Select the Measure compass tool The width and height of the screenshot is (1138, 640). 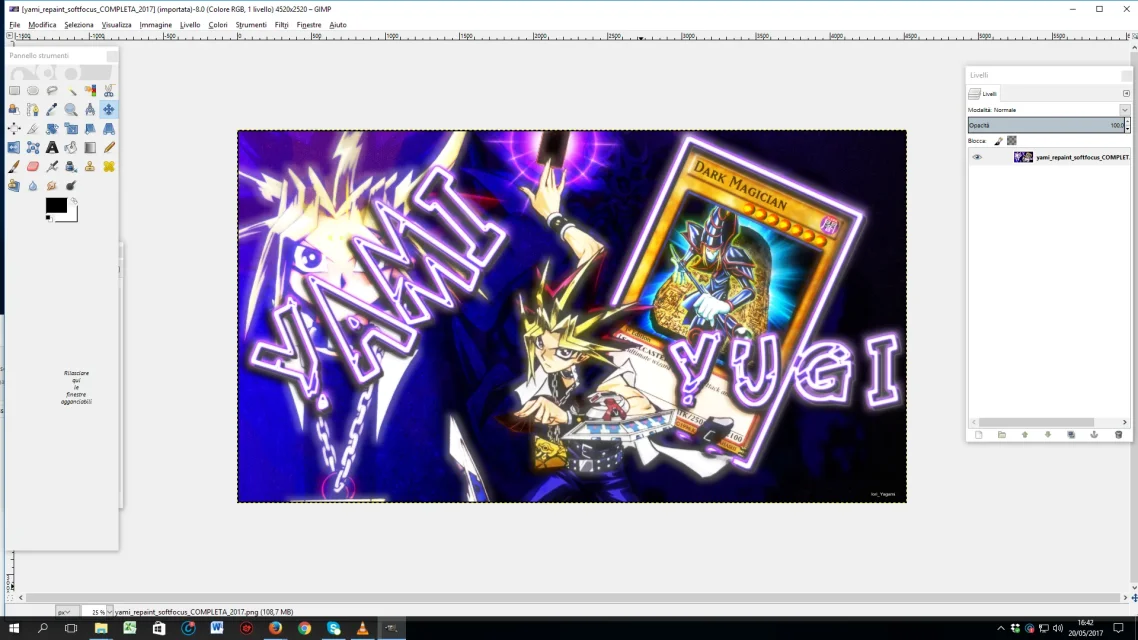90,110
